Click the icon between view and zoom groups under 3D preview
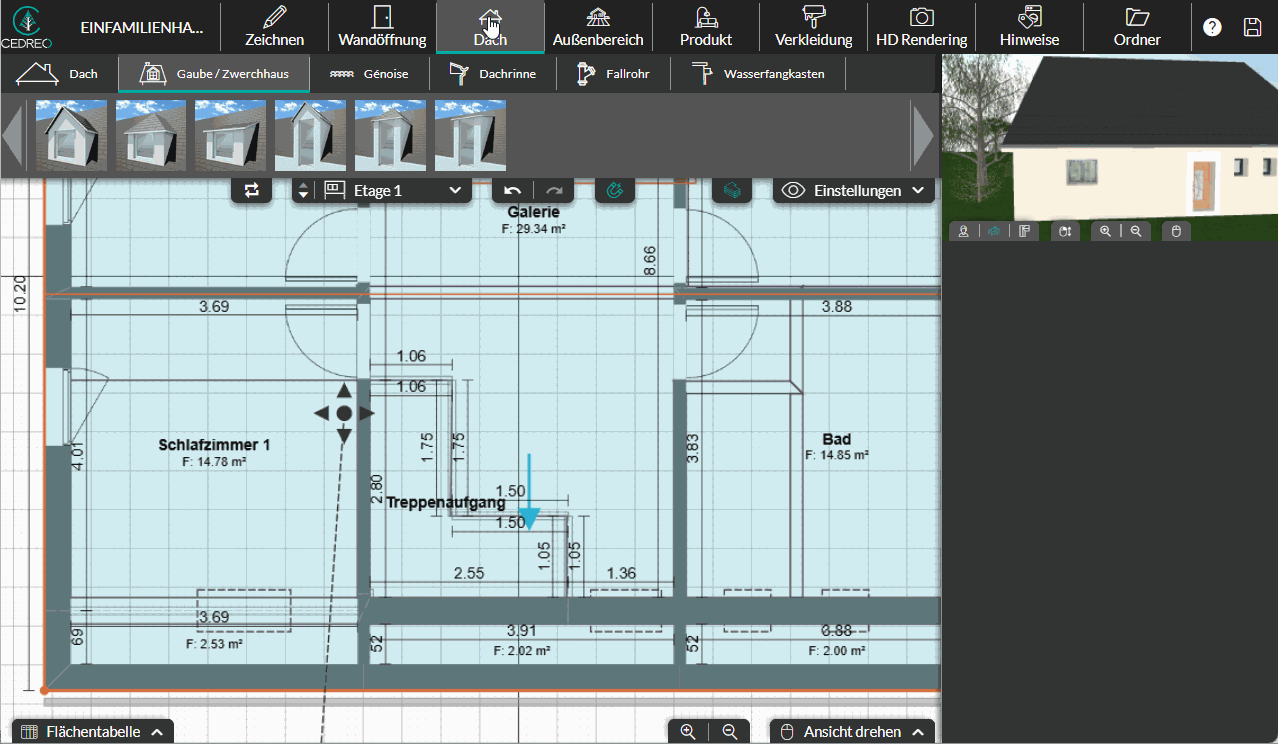The image size is (1278, 744). coord(1065,231)
